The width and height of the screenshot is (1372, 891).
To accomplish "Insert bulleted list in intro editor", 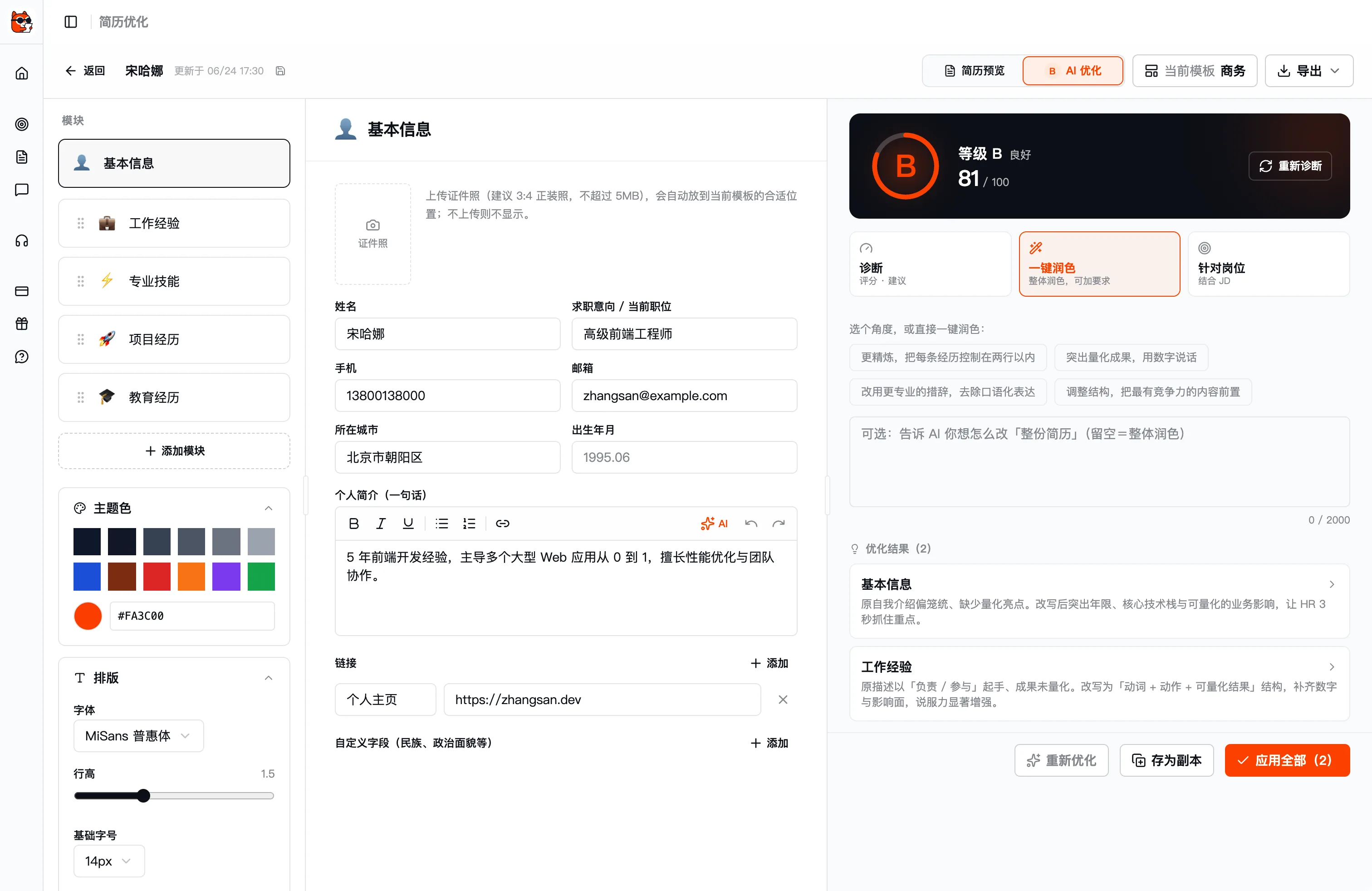I will (441, 524).
